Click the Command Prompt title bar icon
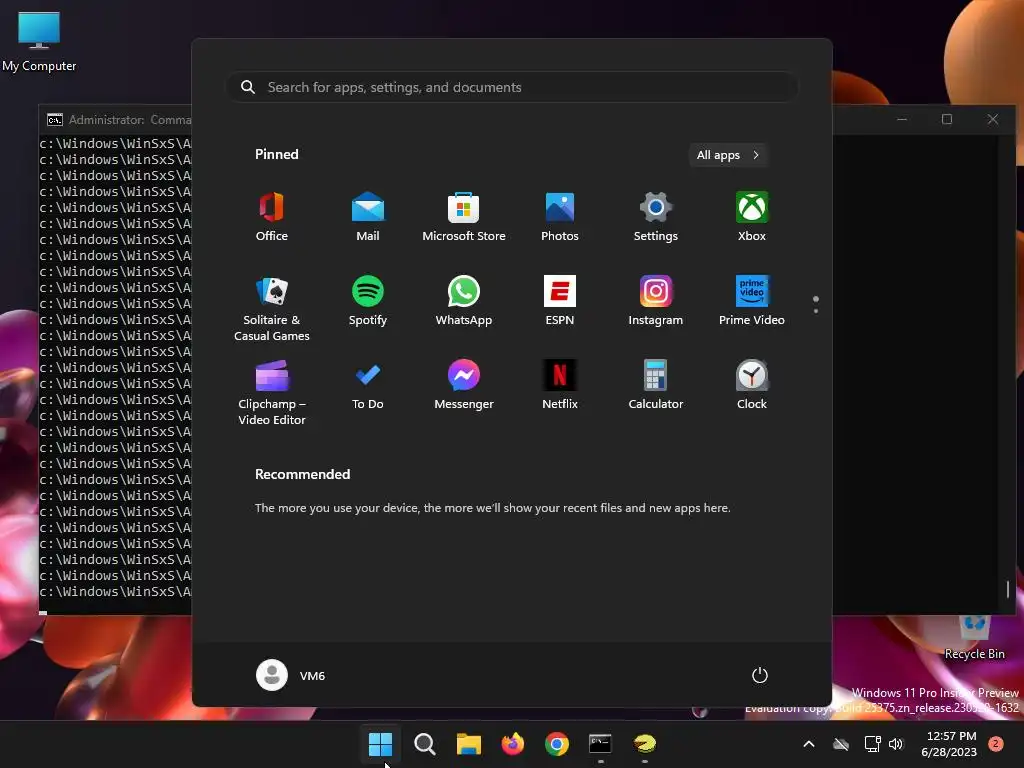1024x768 pixels. [55, 120]
